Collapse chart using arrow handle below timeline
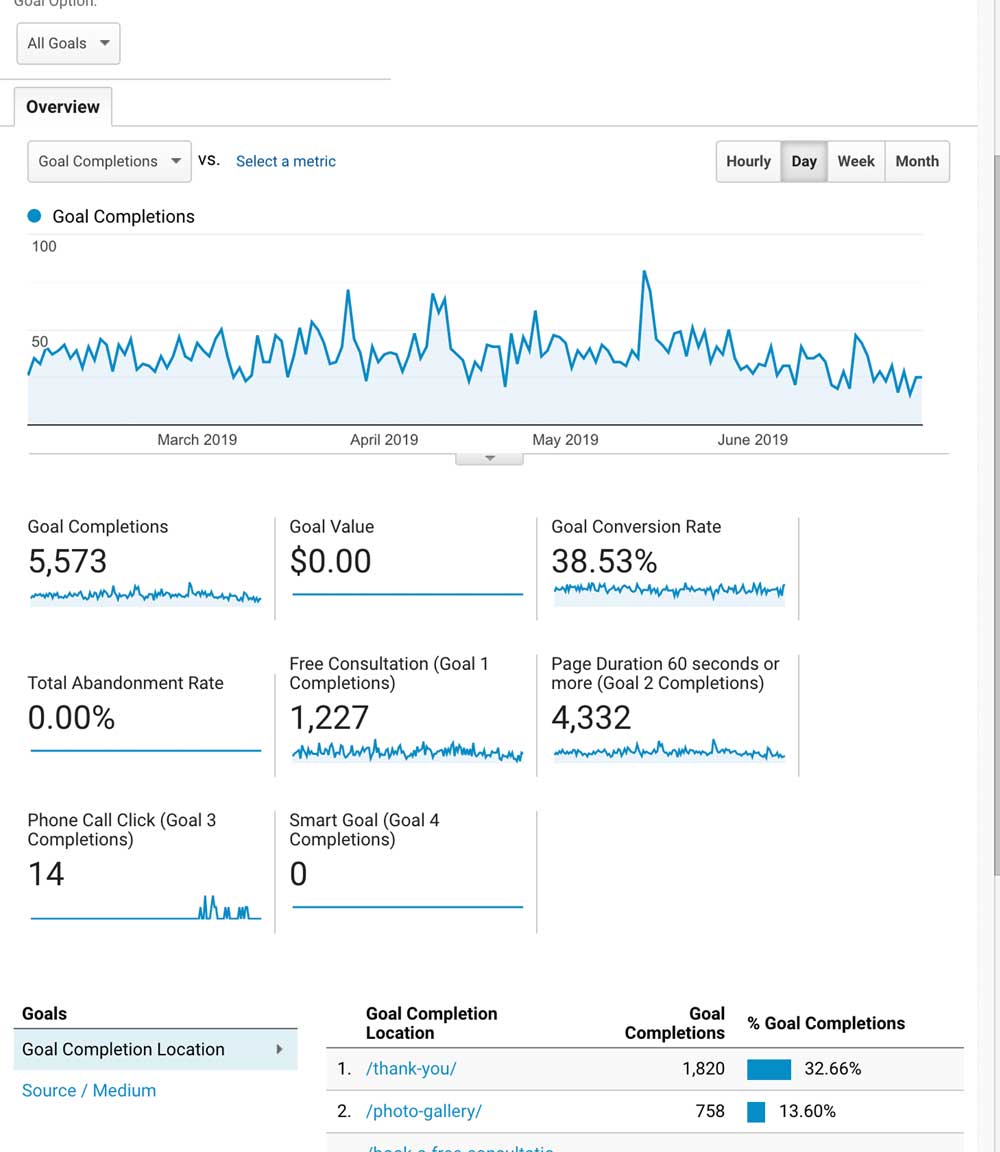1000x1152 pixels. [489, 459]
